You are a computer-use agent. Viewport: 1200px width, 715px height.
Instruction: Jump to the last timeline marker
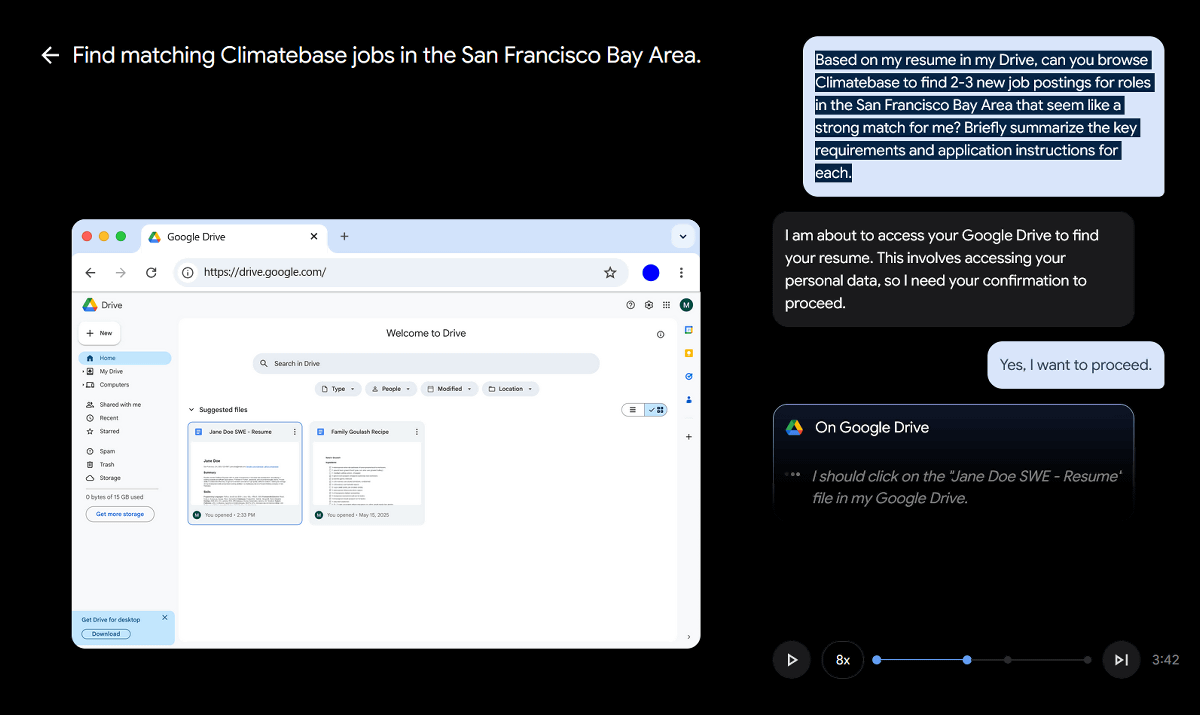[x=1088, y=660]
